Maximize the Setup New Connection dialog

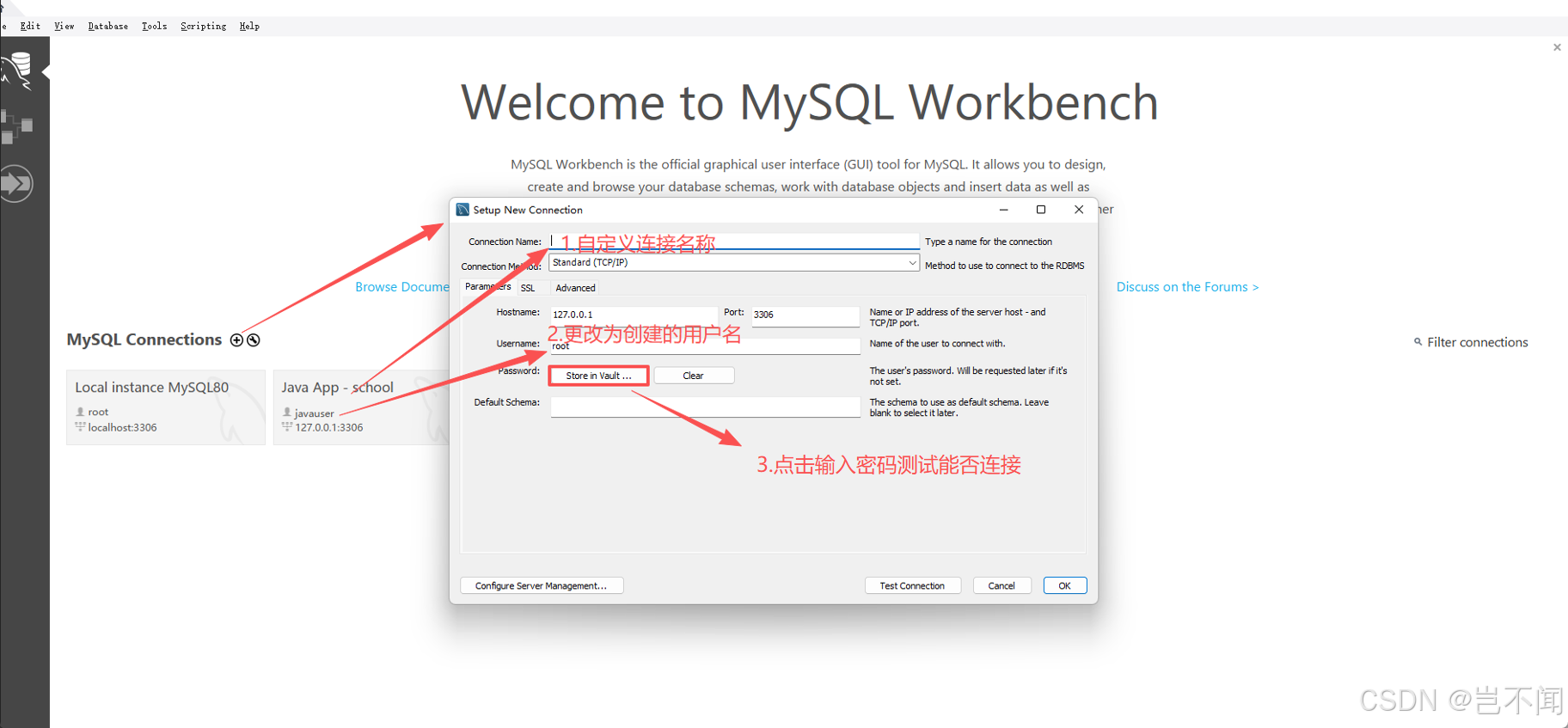tap(1041, 210)
